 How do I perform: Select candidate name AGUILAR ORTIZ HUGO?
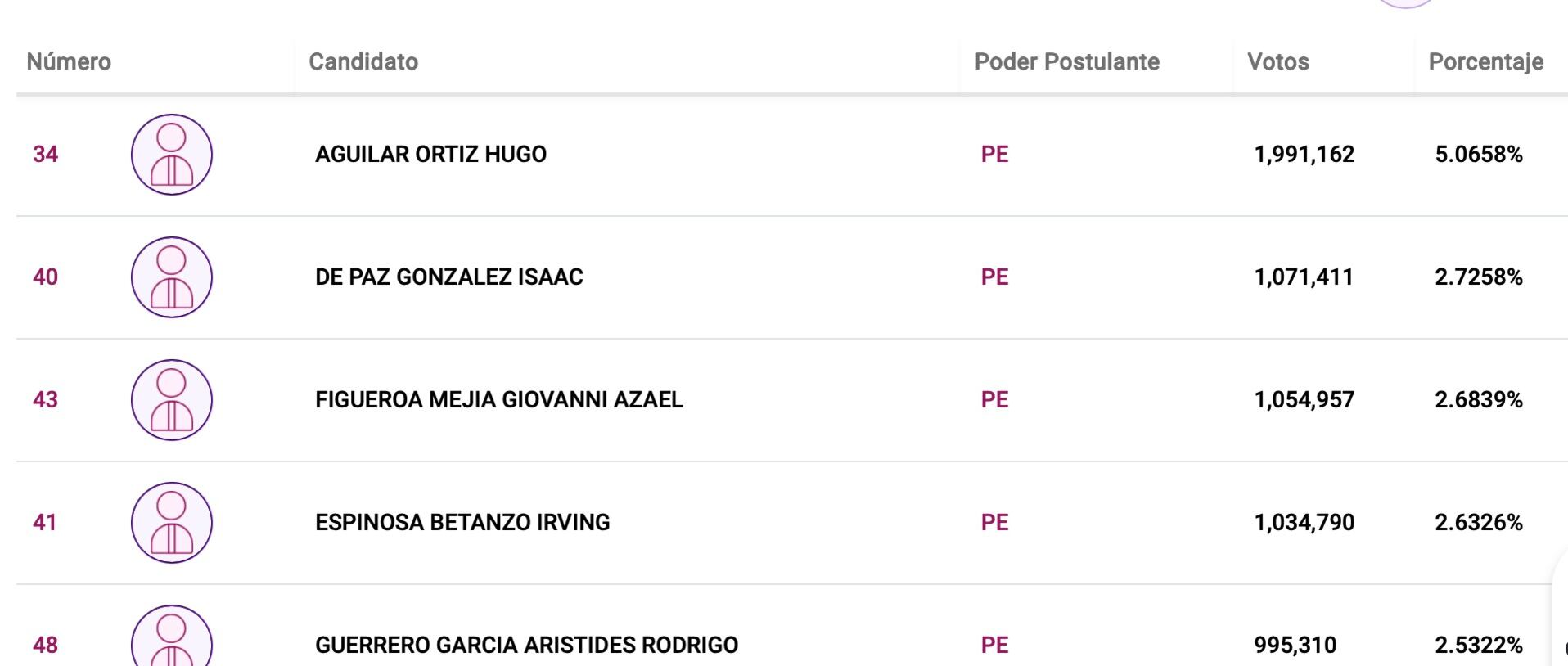[430, 155]
